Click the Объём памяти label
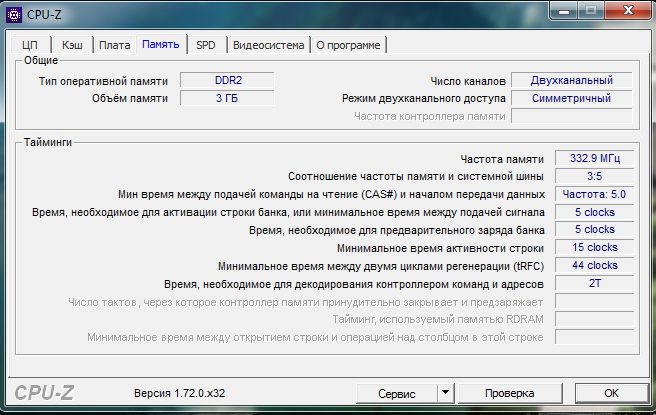656x415 pixels. coord(130,98)
